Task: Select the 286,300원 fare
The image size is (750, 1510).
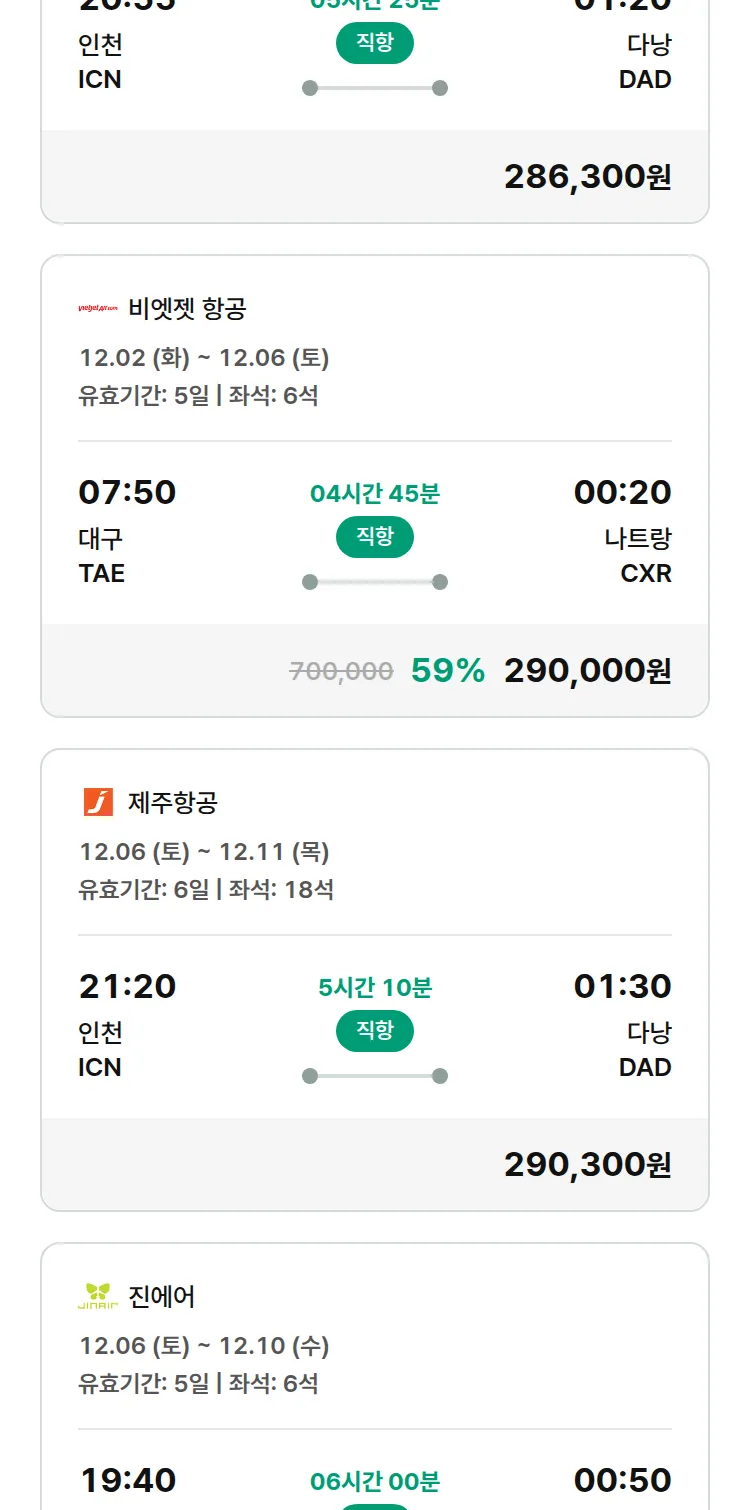Action: [587, 177]
